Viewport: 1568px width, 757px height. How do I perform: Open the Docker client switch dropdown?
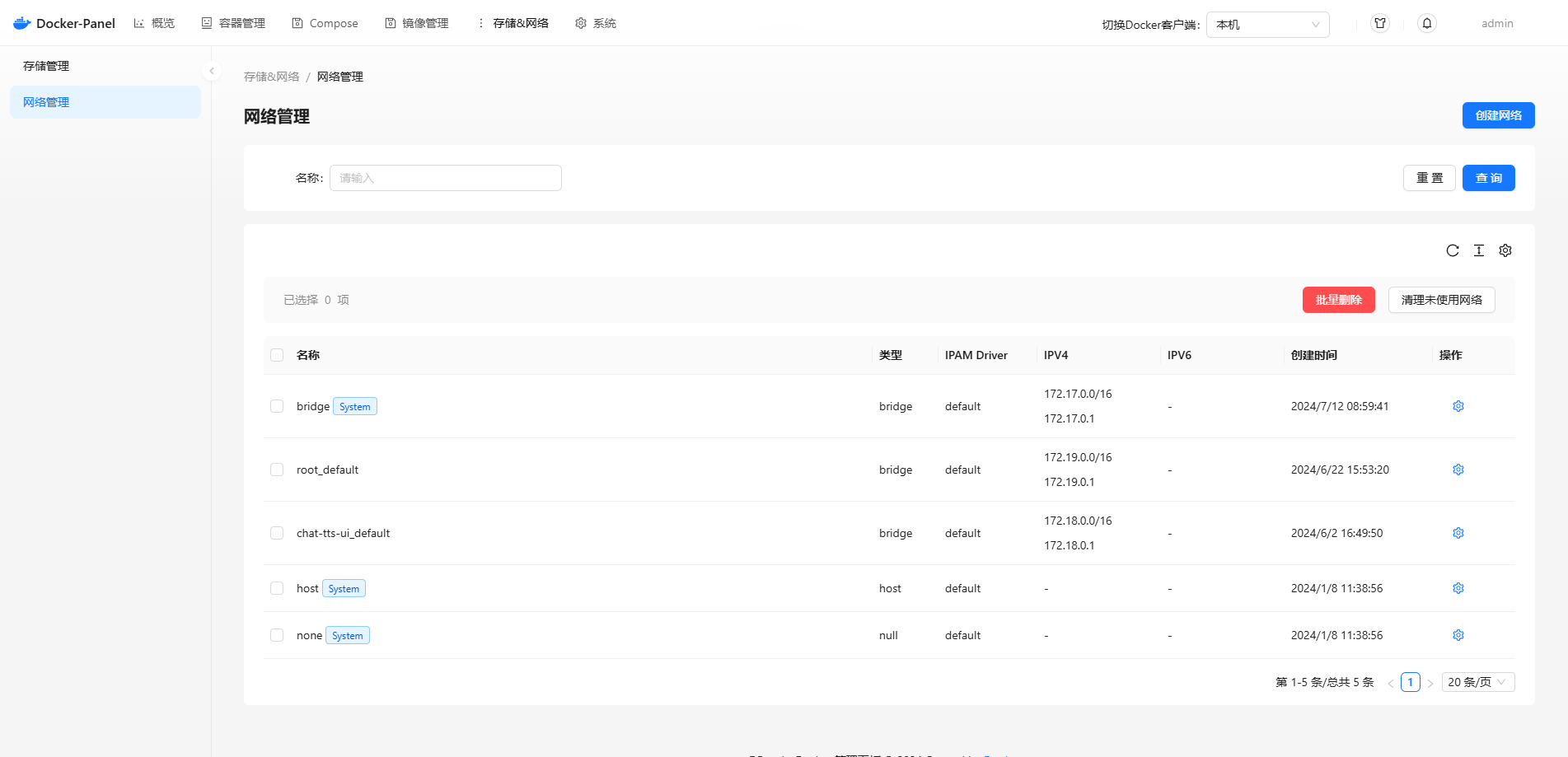(1267, 25)
